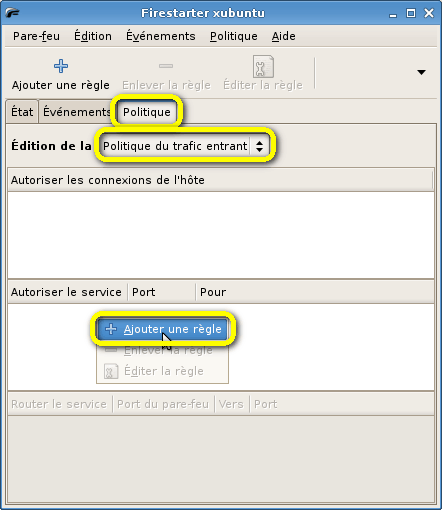The width and height of the screenshot is (442, 510).
Task: Select the Politique tab
Action: pos(147,112)
